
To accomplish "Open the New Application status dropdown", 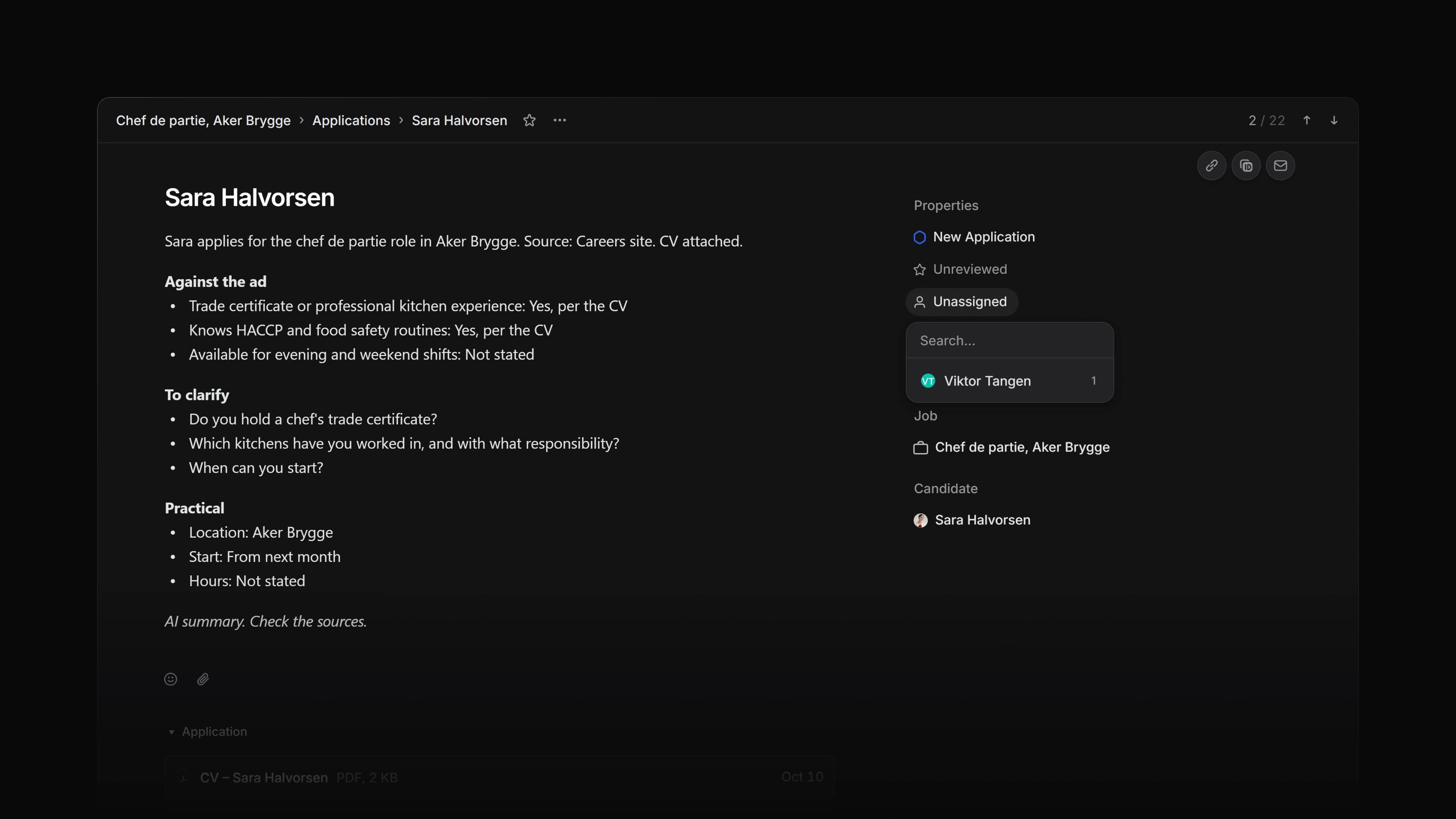I will pyautogui.click(x=974, y=237).
